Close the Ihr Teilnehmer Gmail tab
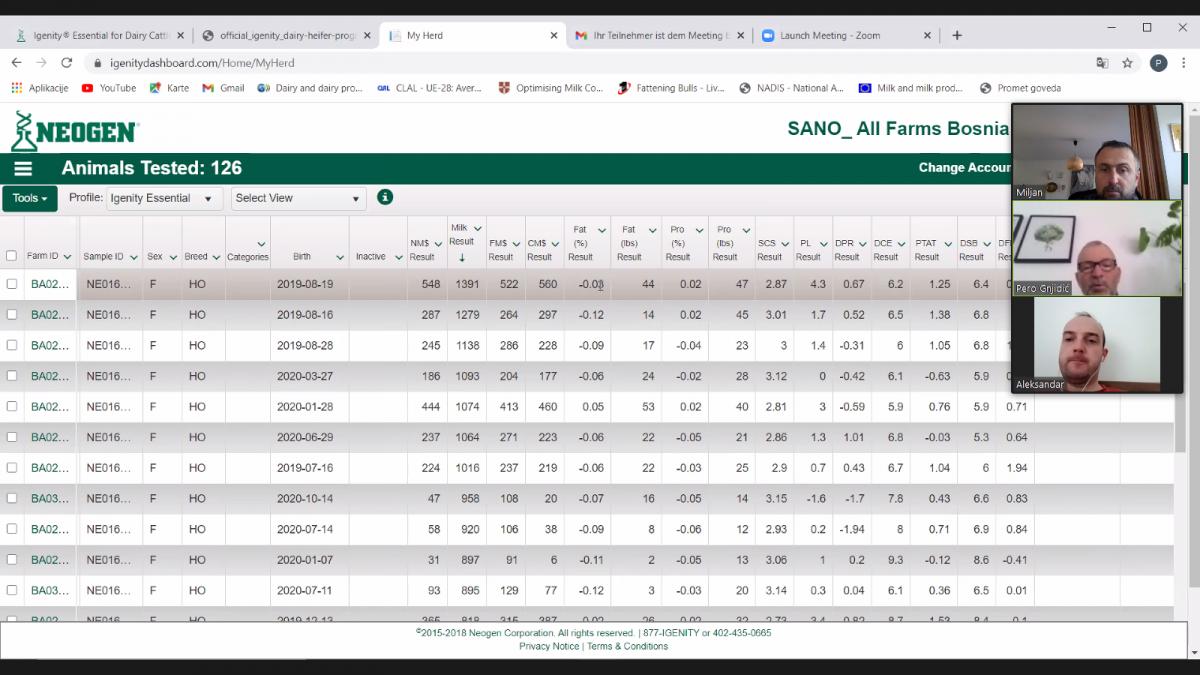 coord(740,35)
